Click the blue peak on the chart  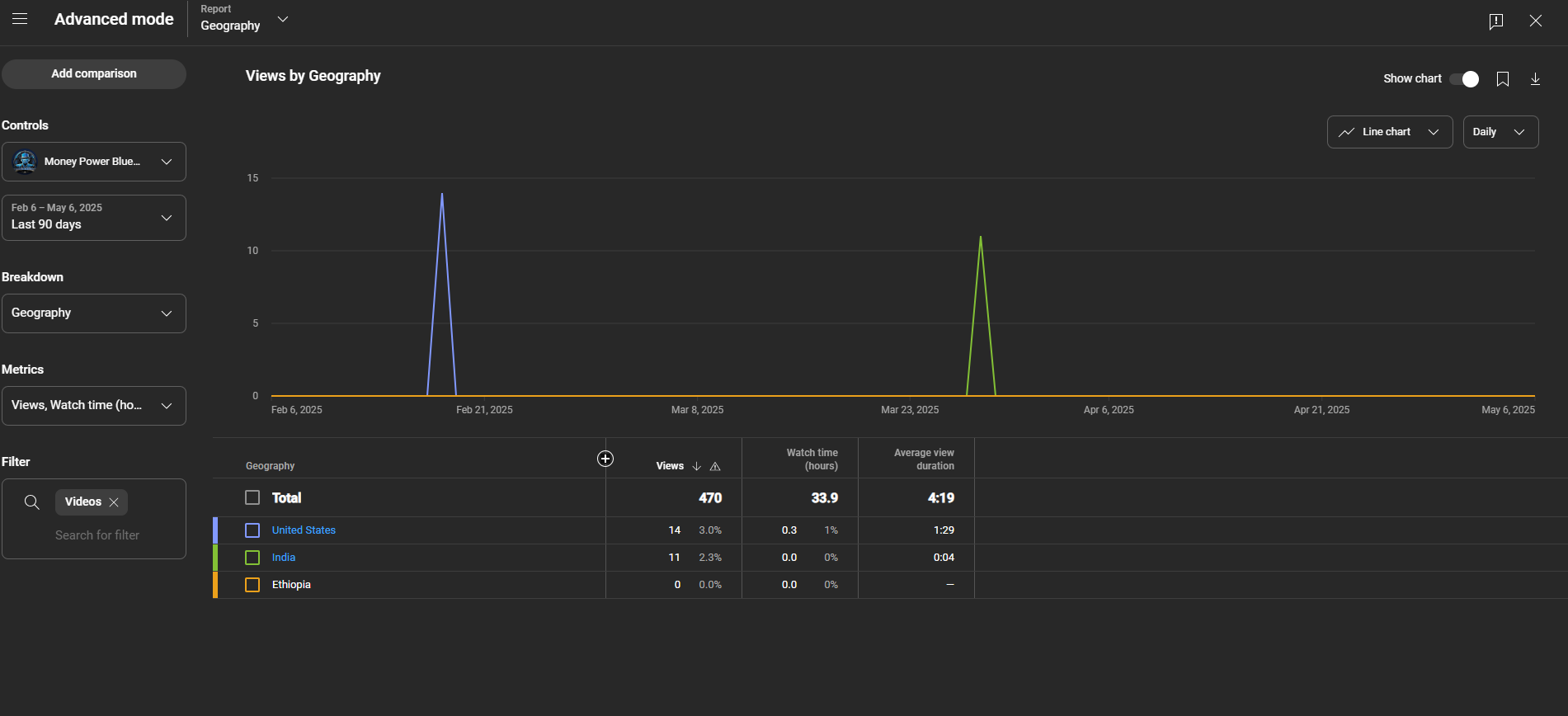[x=442, y=195]
